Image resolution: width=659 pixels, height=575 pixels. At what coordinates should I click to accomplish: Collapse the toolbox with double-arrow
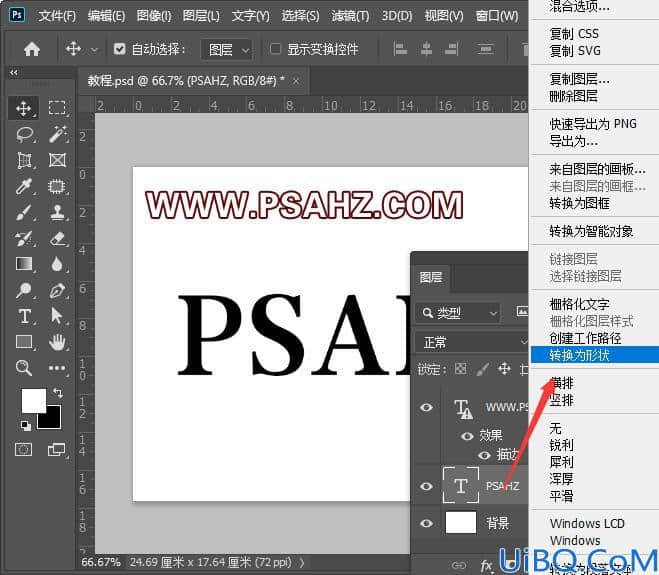14,72
